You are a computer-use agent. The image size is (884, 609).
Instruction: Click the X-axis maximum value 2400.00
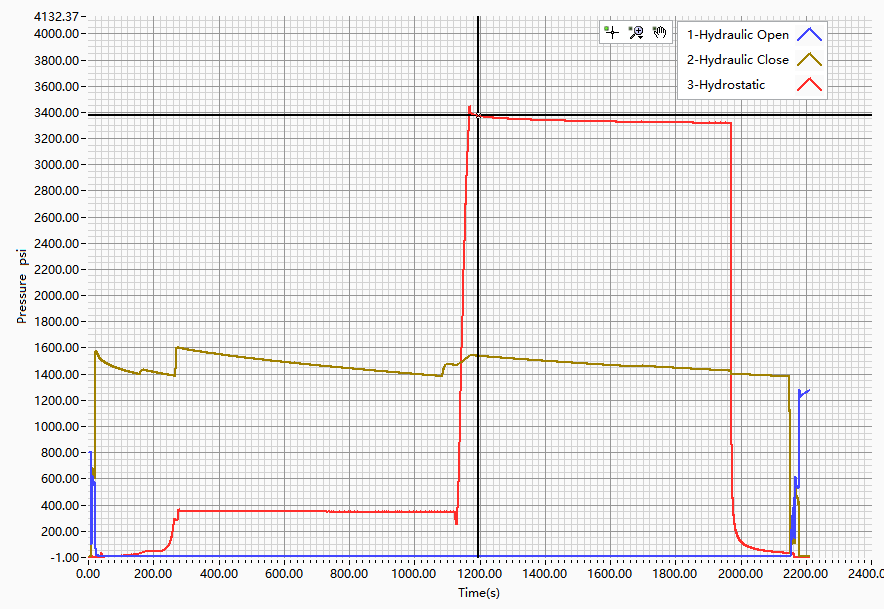click(862, 574)
